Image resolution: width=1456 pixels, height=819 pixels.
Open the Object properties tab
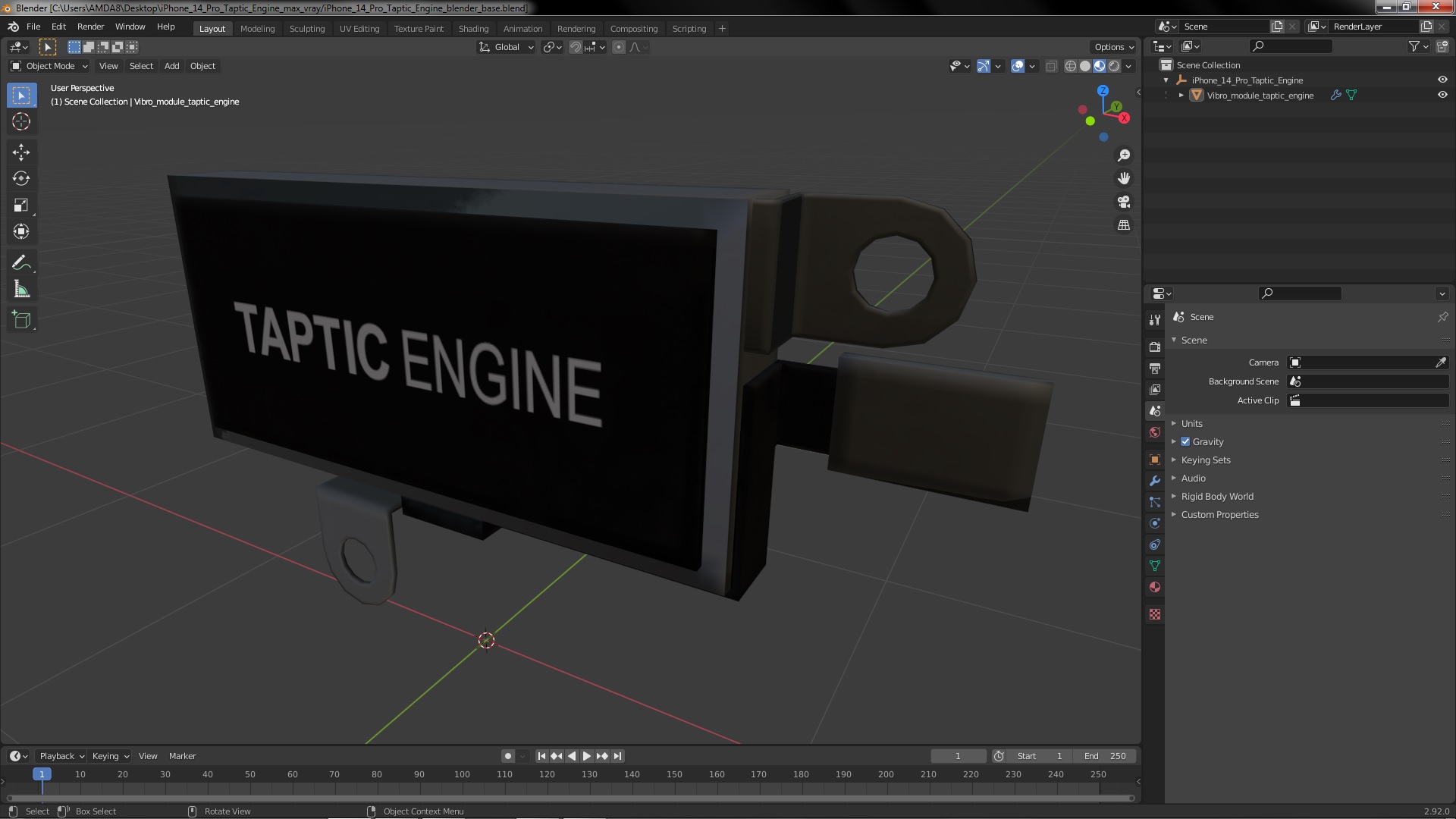pyautogui.click(x=1155, y=460)
